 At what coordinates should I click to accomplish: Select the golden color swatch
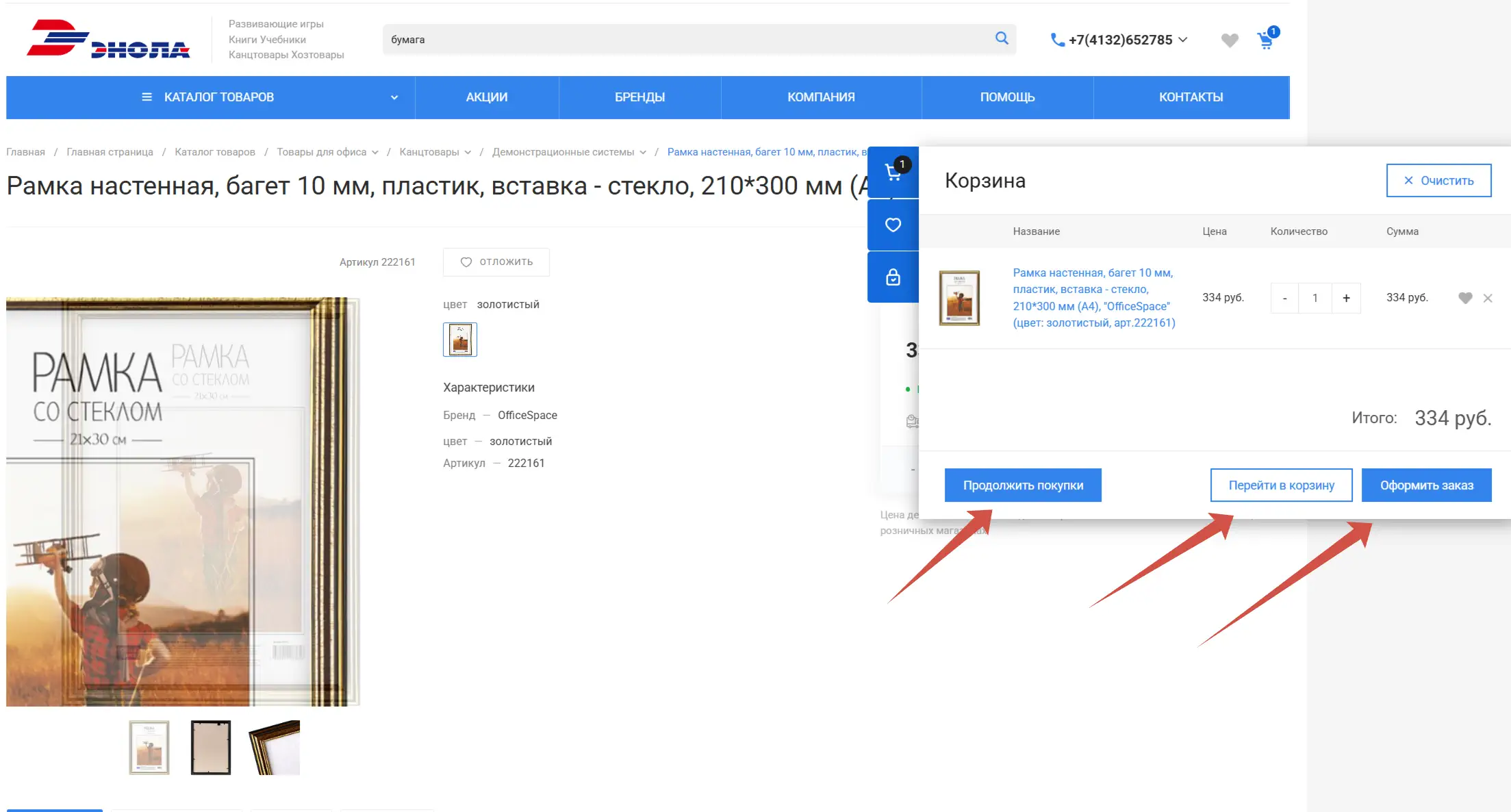[x=460, y=340]
